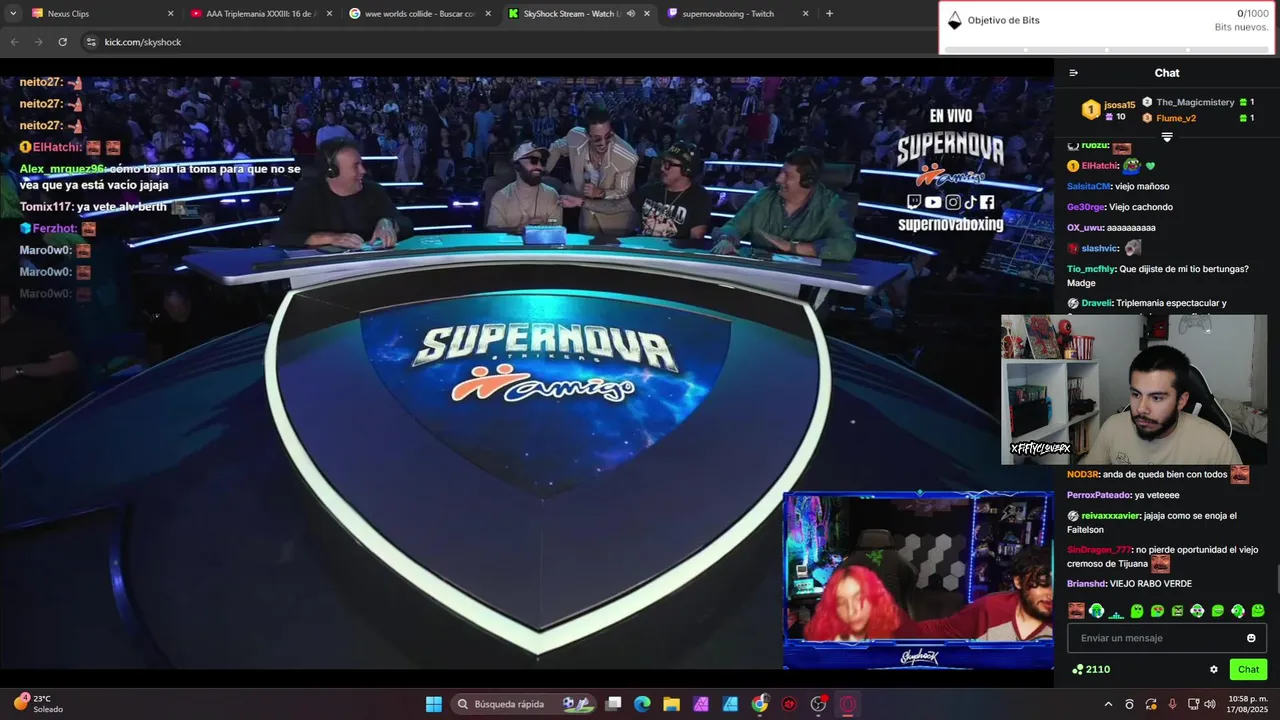Screen dimensions: 1280x720
Task: Click the streamer webcam overlay
Action: (1134, 390)
